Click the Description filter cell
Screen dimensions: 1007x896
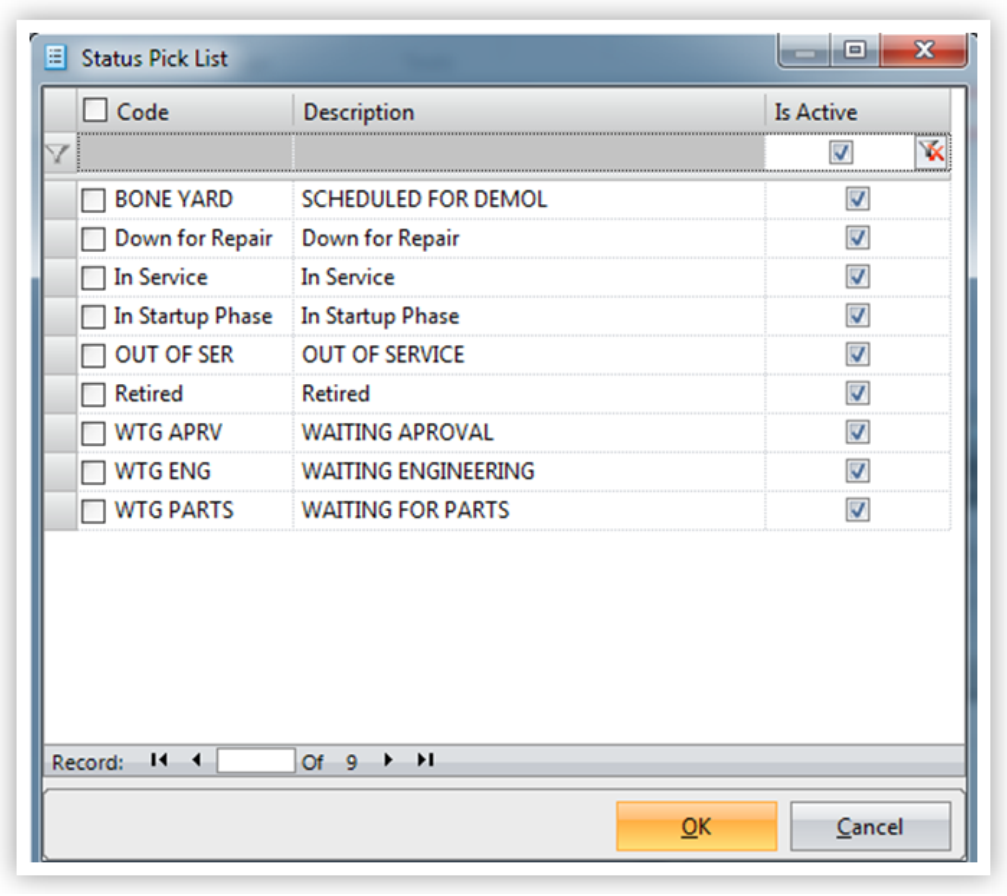(x=528, y=153)
